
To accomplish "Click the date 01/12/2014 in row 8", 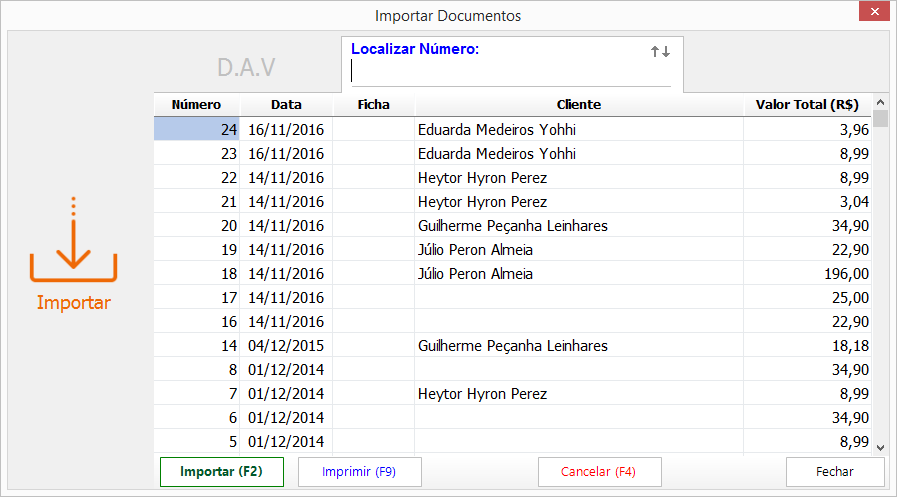I will [286, 370].
